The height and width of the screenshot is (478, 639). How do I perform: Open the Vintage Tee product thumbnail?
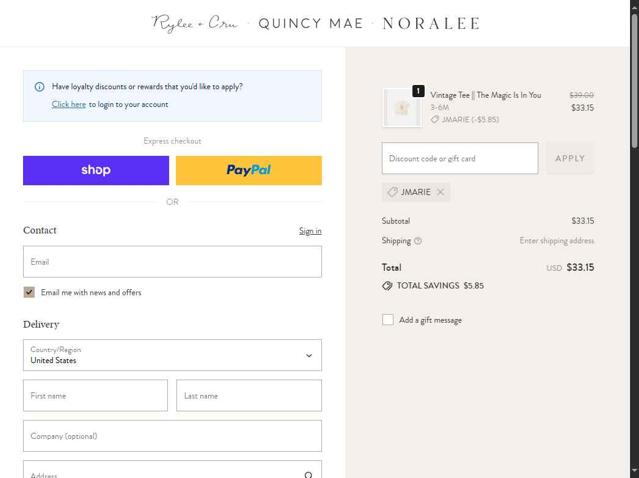402,107
